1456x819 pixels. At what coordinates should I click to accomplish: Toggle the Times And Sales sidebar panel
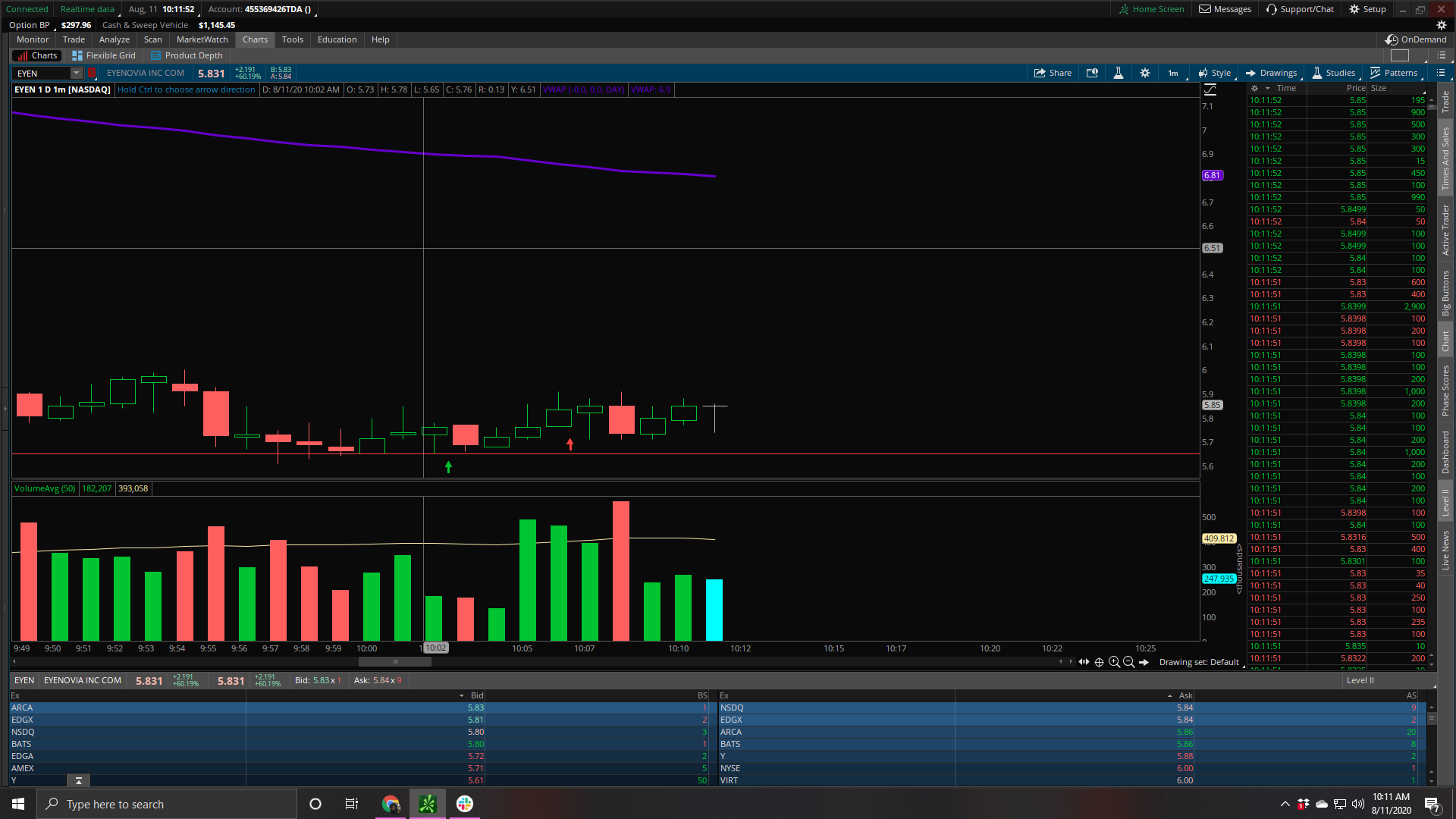coord(1445,158)
